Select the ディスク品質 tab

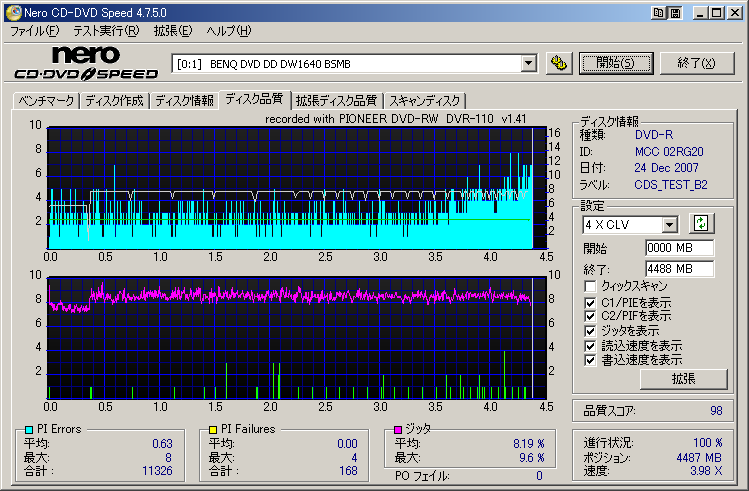254,99
